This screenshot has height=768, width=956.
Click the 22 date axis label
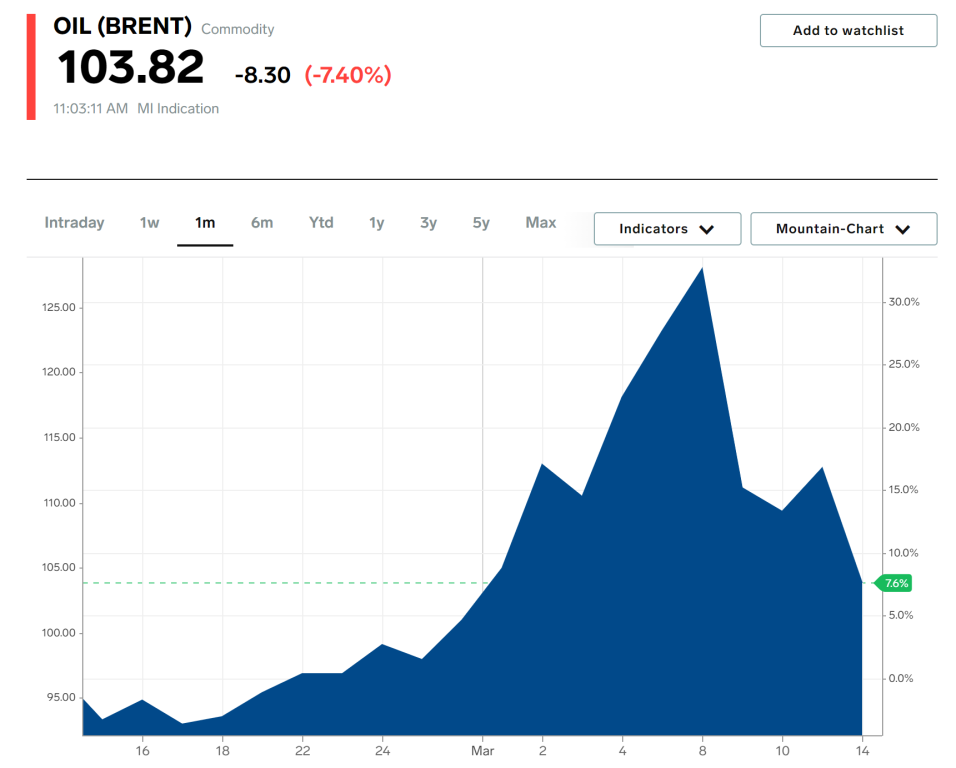tap(302, 751)
